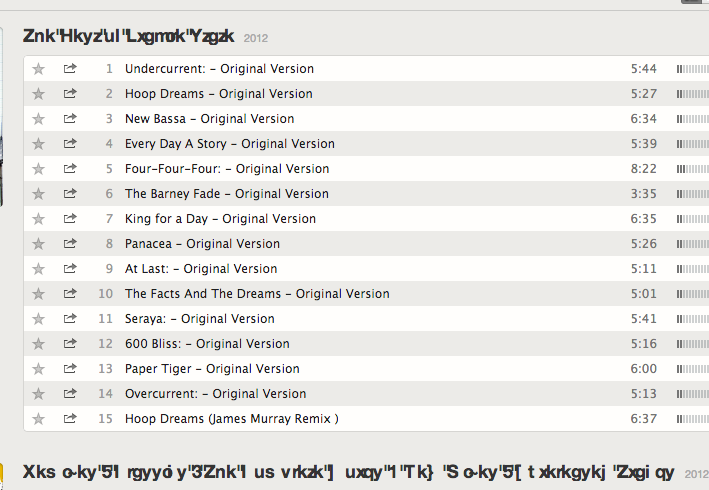709x490 pixels.
Task: Click share icon beside At Last:
Action: click(x=70, y=269)
